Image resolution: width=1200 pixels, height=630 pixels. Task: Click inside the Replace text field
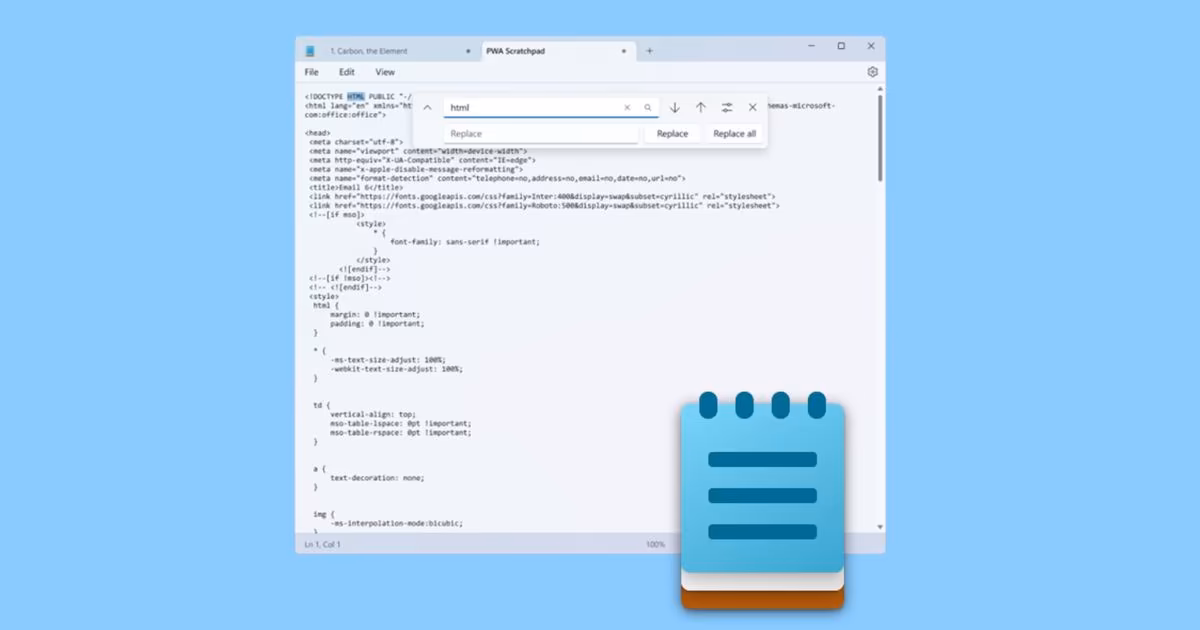click(x=540, y=133)
